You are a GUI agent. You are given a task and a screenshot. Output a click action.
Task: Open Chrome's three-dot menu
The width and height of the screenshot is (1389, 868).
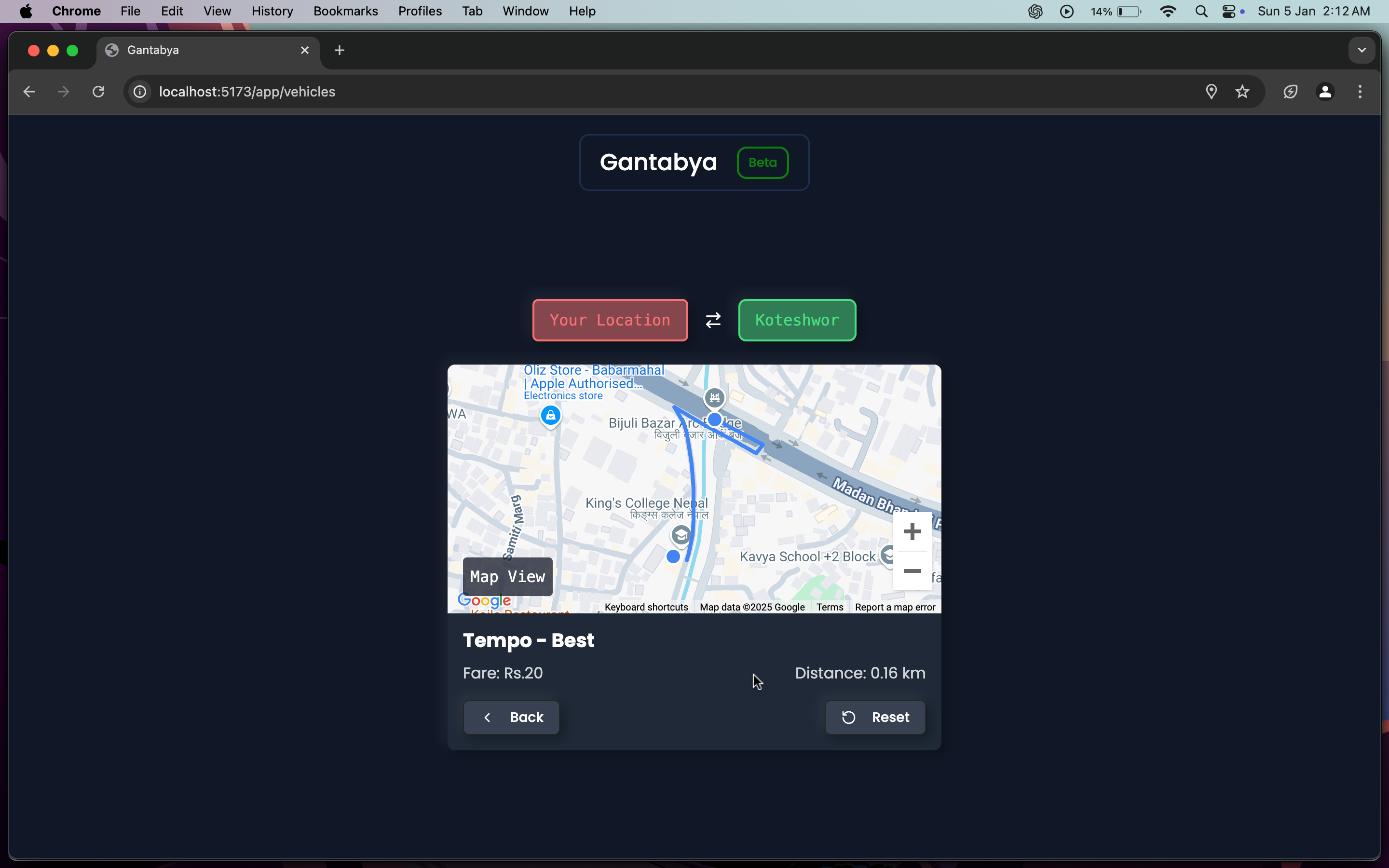click(1360, 92)
